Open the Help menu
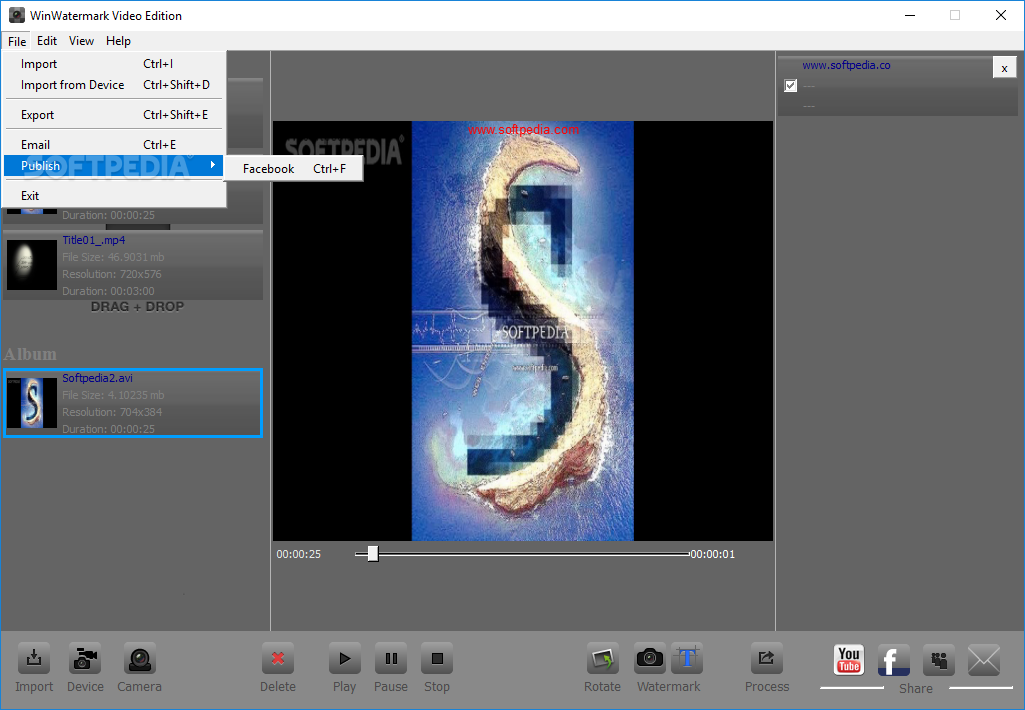 [118, 41]
